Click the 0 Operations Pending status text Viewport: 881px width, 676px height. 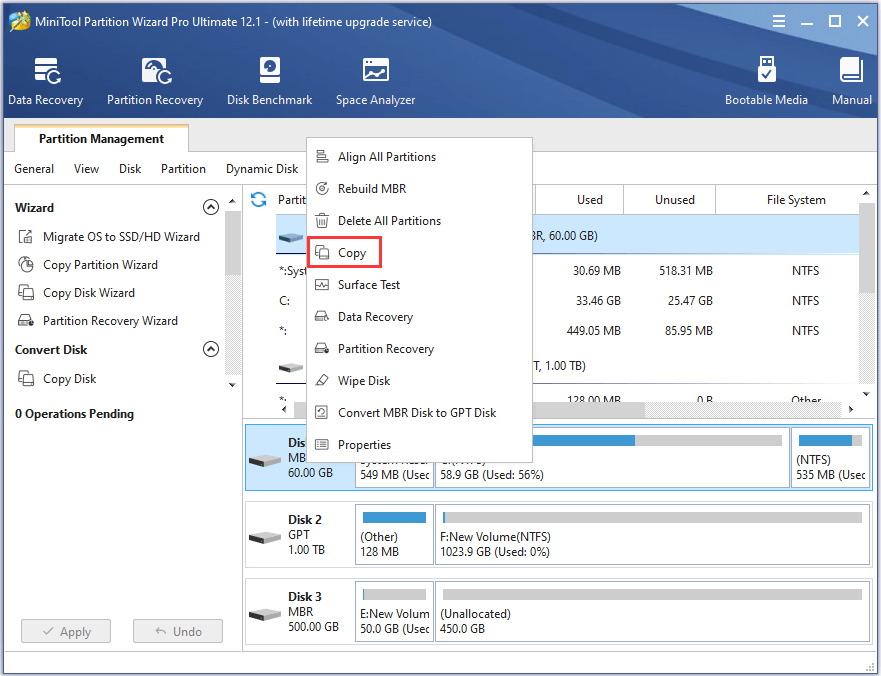pos(74,414)
